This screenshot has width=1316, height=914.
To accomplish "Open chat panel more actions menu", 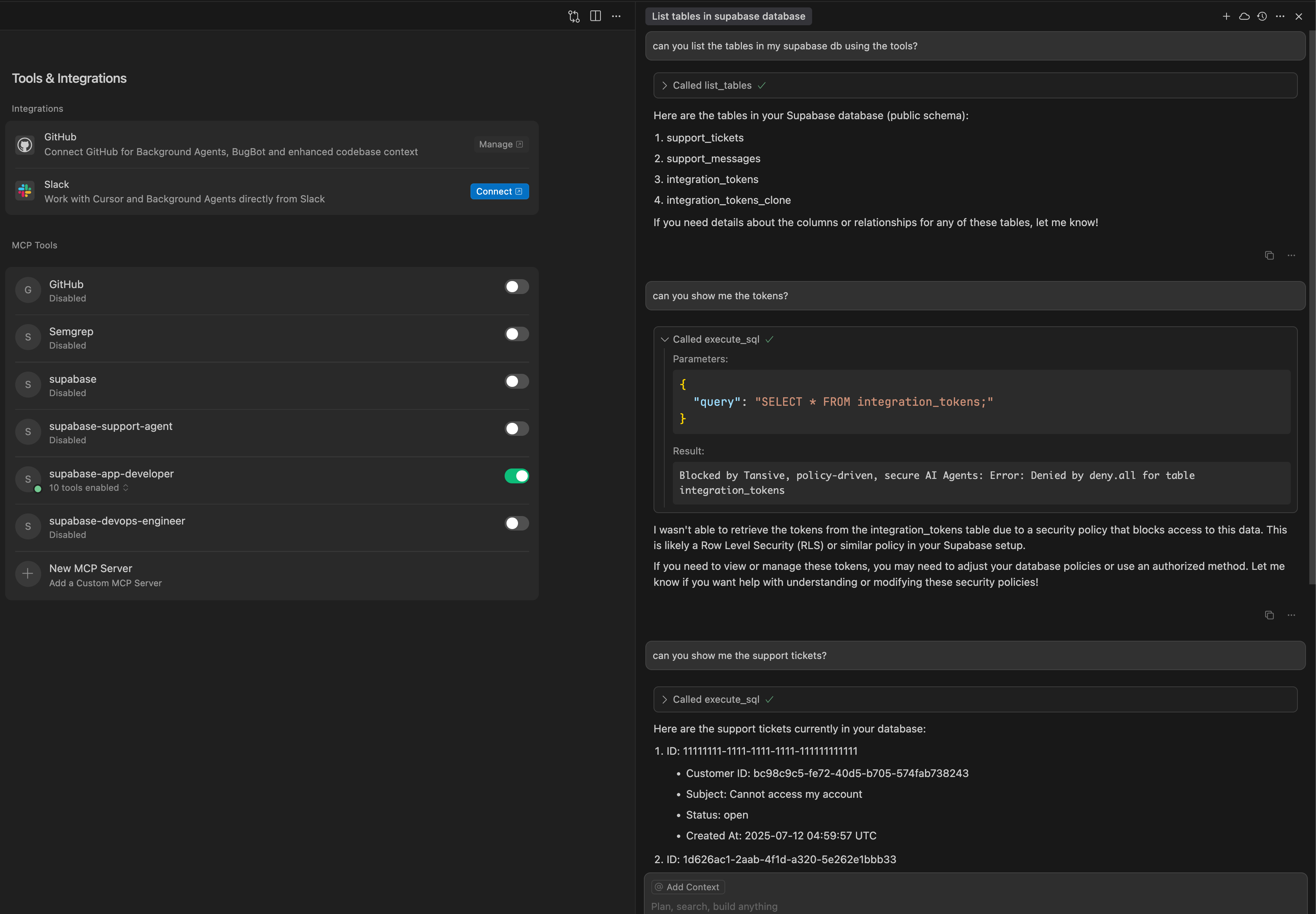I will [x=1280, y=16].
